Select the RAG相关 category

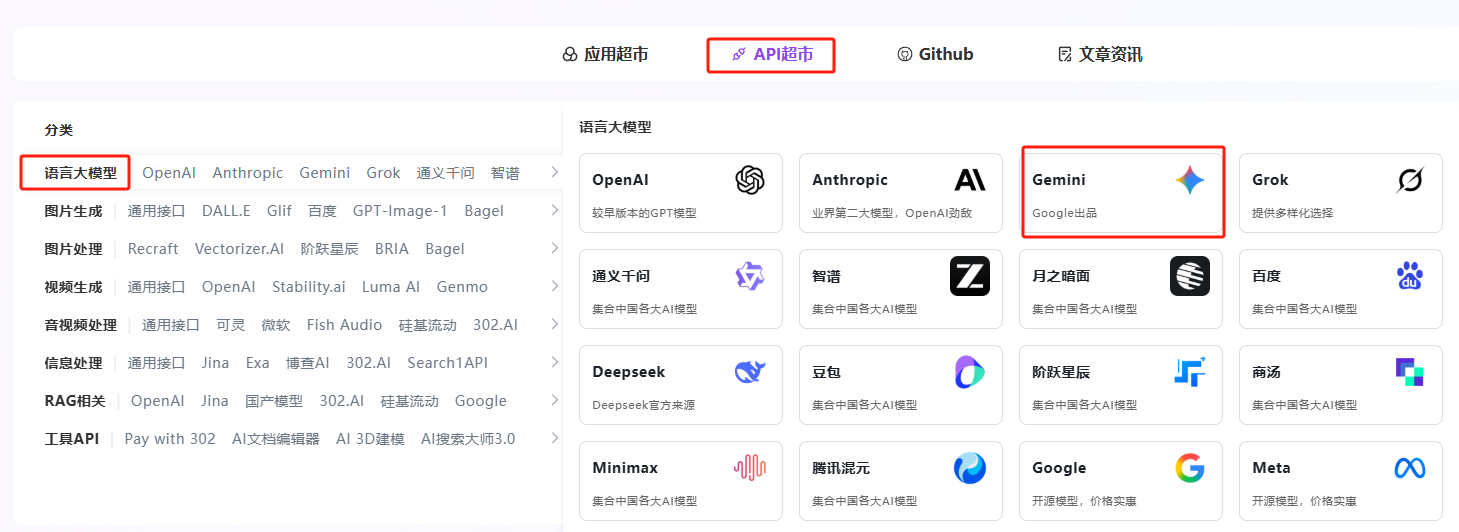point(75,401)
